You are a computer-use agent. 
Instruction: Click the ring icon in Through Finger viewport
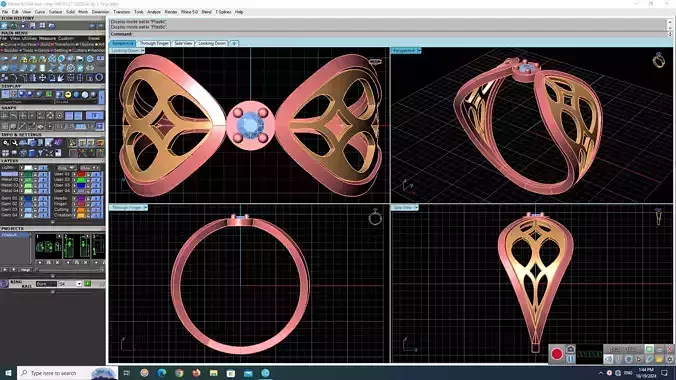tap(375, 217)
